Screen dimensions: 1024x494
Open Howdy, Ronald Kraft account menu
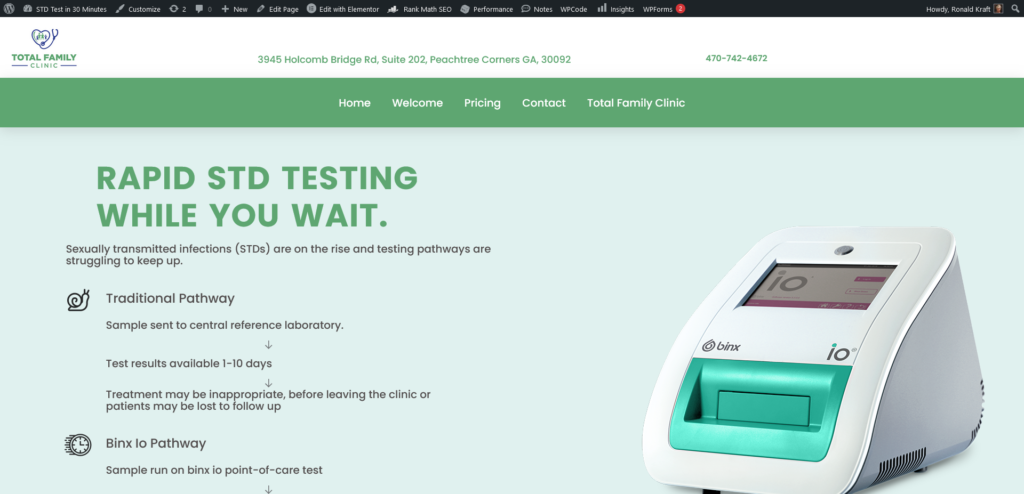coord(965,9)
